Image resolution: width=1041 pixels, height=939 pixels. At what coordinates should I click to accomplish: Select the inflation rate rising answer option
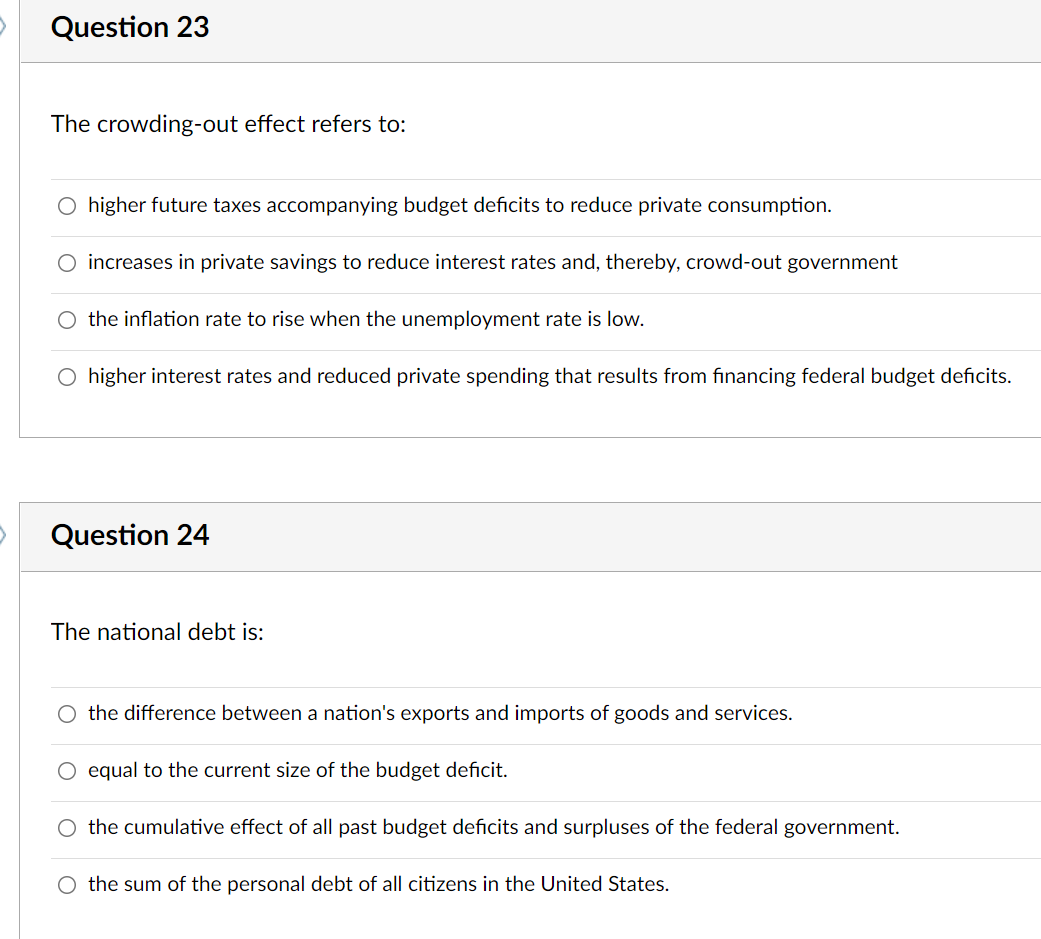pyautogui.click(x=66, y=320)
